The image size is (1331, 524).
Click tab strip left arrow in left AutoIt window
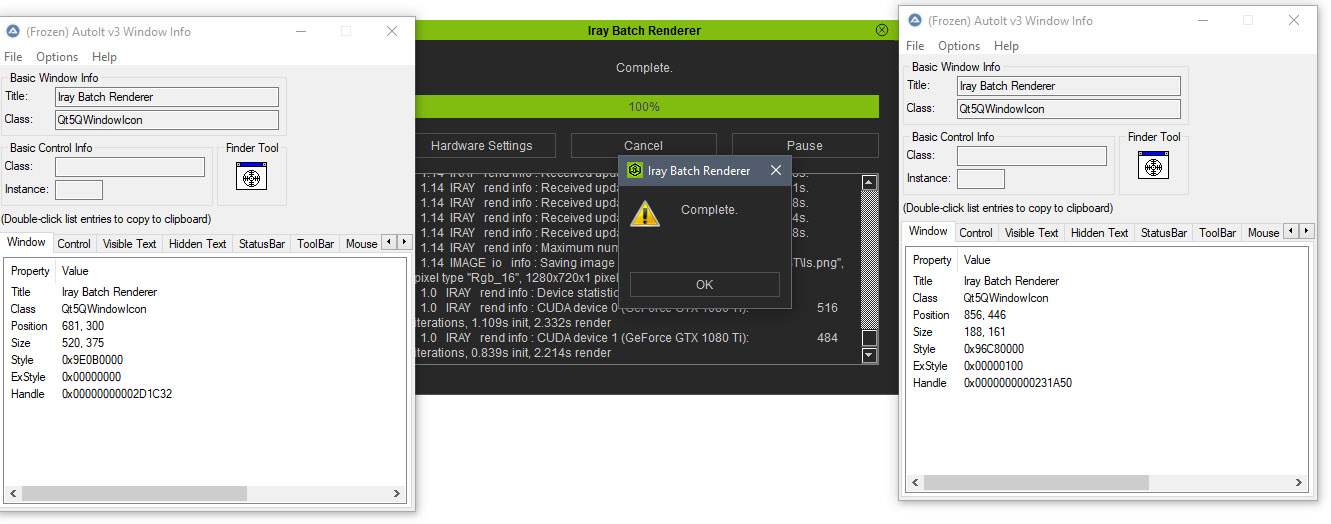coord(390,242)
